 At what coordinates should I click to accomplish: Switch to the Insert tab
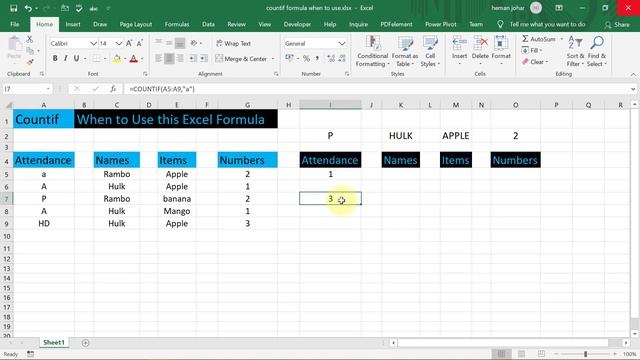tap(73, 24)
